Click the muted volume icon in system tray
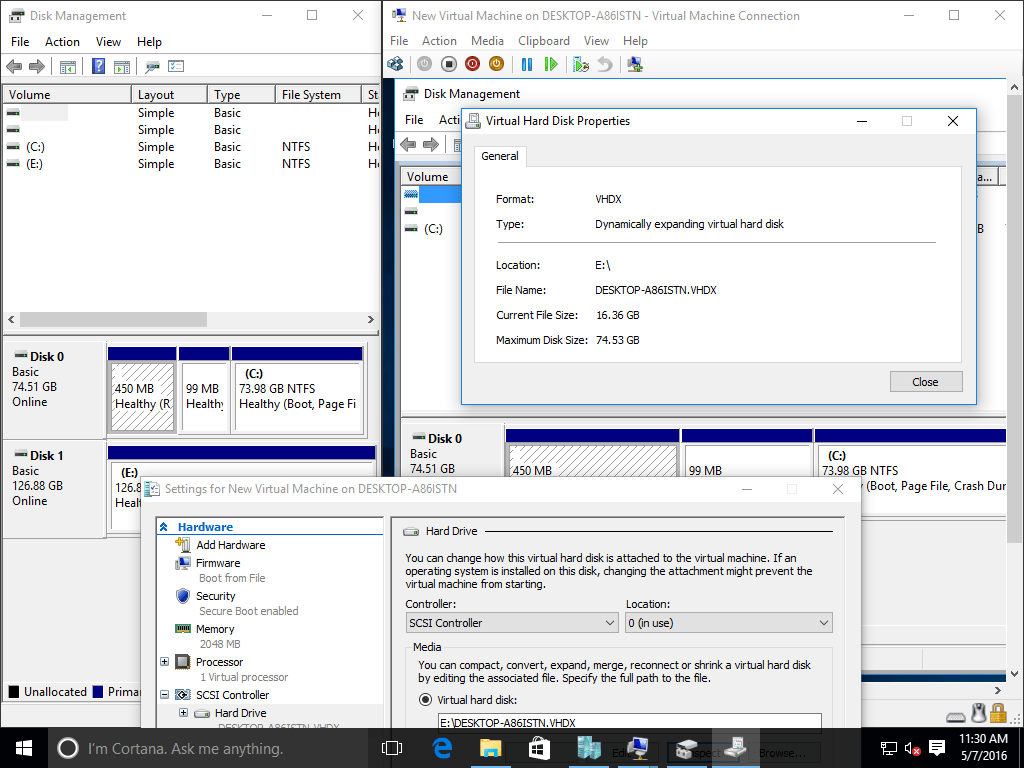Screen dimensions: 1024x768 click(x=912, y=749)
